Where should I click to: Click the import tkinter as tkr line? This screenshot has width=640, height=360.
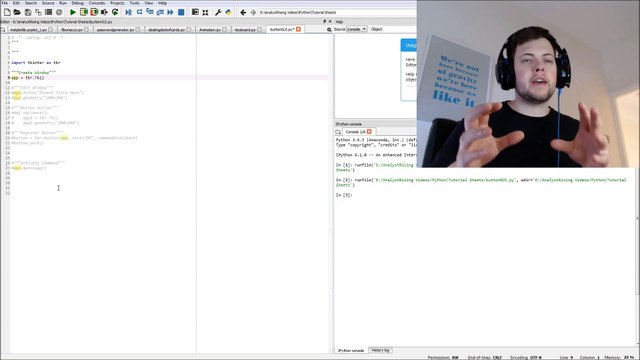tap(36, 62)
